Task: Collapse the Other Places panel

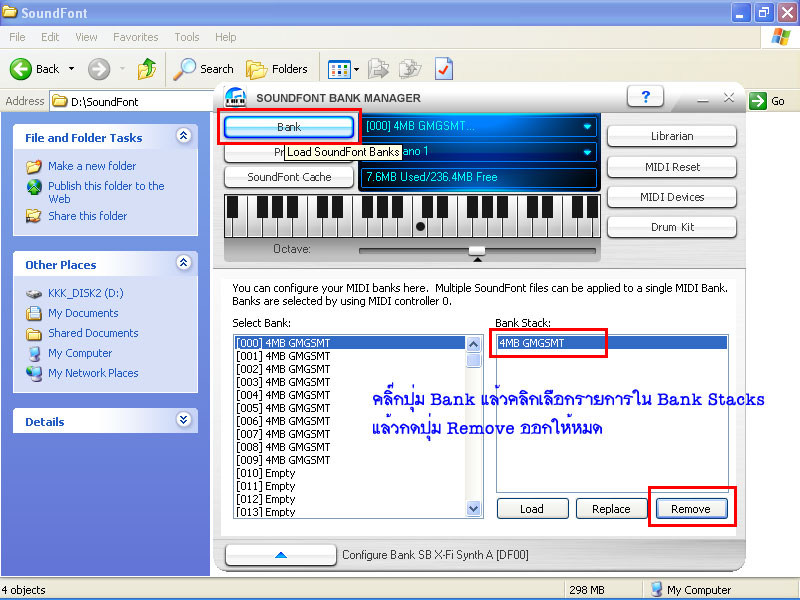Action: point(184,263)
